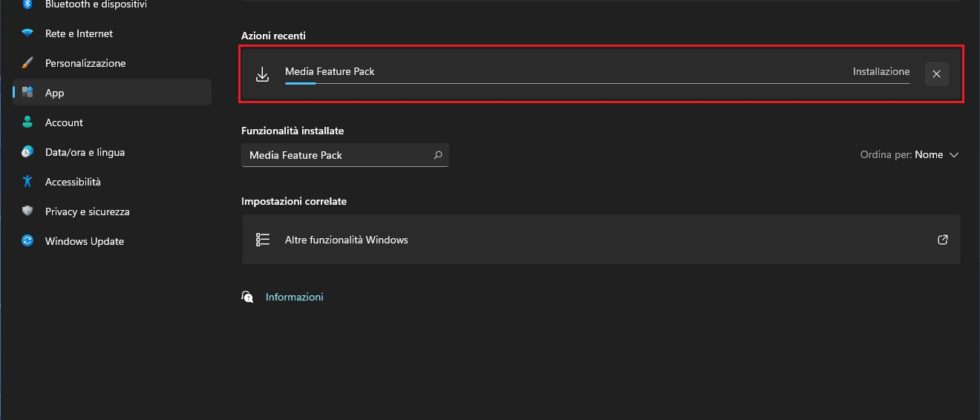Click the list icon beside Altre funzionalità Windows

click(x=263, y=240)
